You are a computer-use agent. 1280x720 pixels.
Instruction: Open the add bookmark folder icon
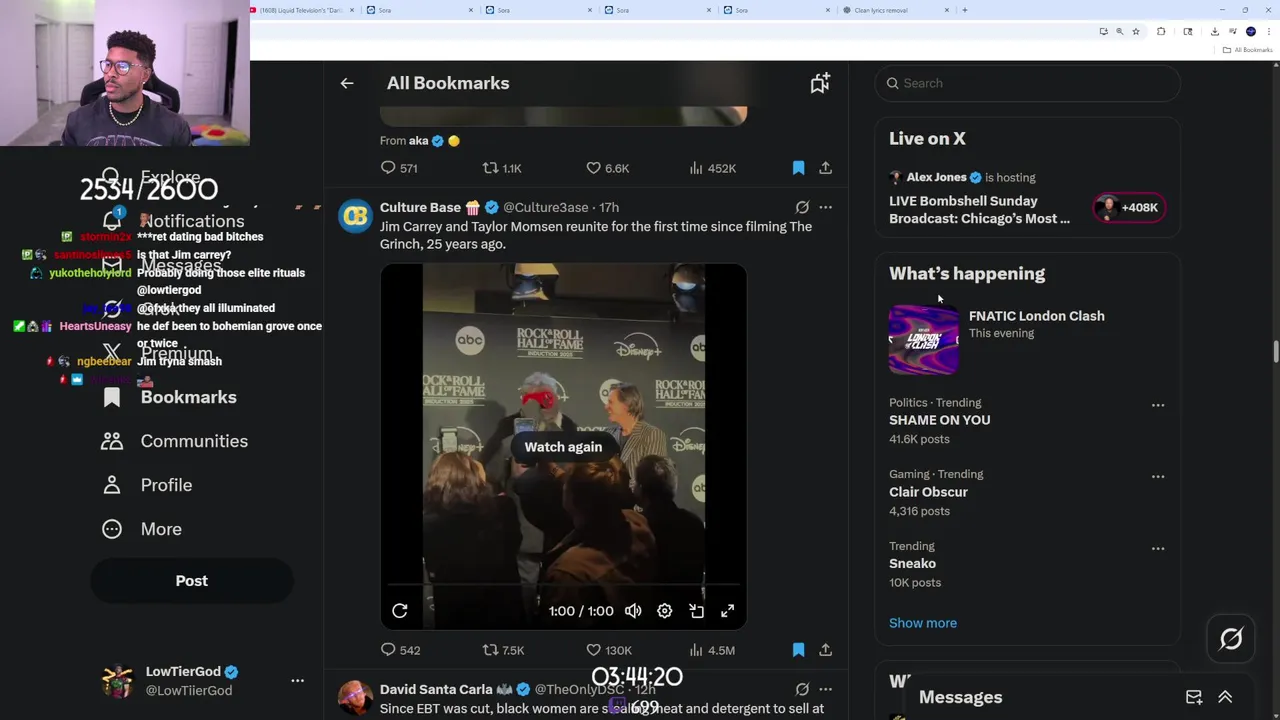click(820, 83)
